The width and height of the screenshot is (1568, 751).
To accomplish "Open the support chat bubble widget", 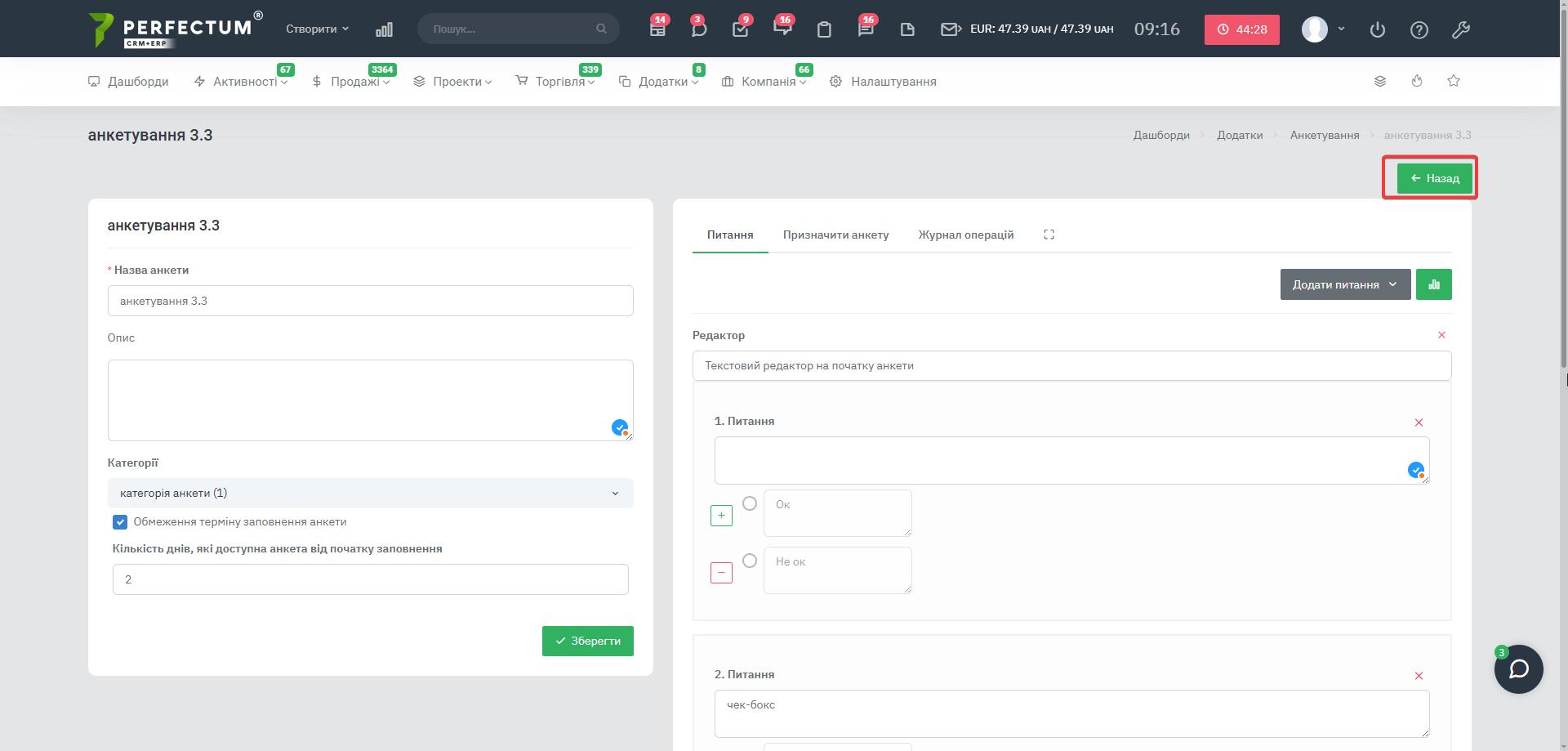I will tap(1518, 669).
